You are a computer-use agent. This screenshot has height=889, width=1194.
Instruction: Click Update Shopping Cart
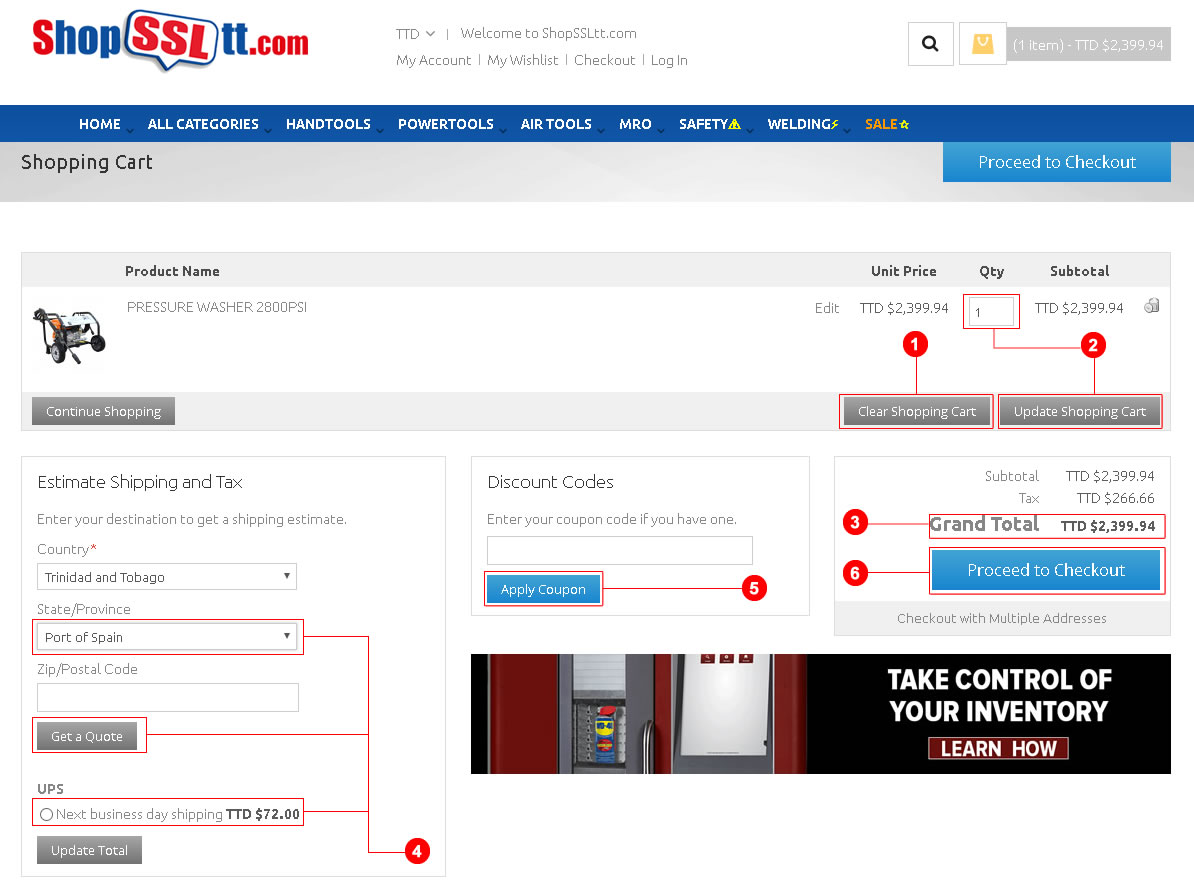1079,411
